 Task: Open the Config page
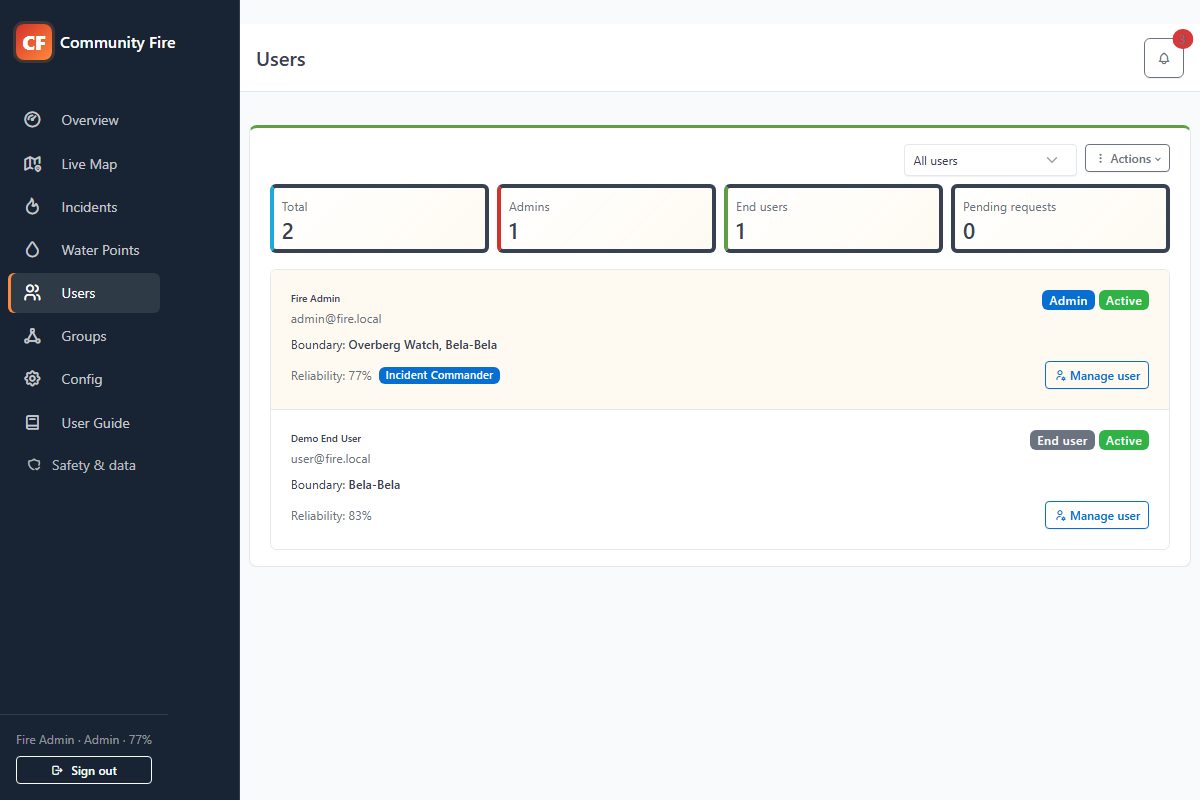(x=84, y=379)
